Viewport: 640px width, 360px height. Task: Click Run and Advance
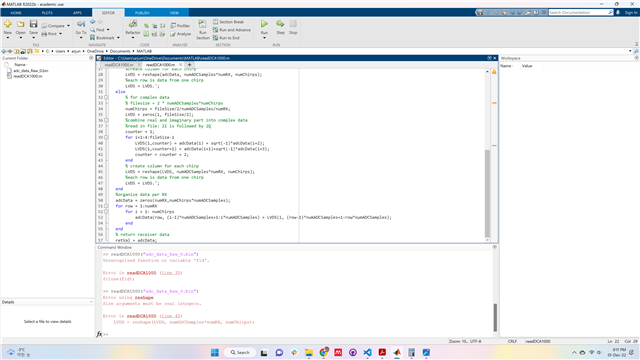[232, 30]
